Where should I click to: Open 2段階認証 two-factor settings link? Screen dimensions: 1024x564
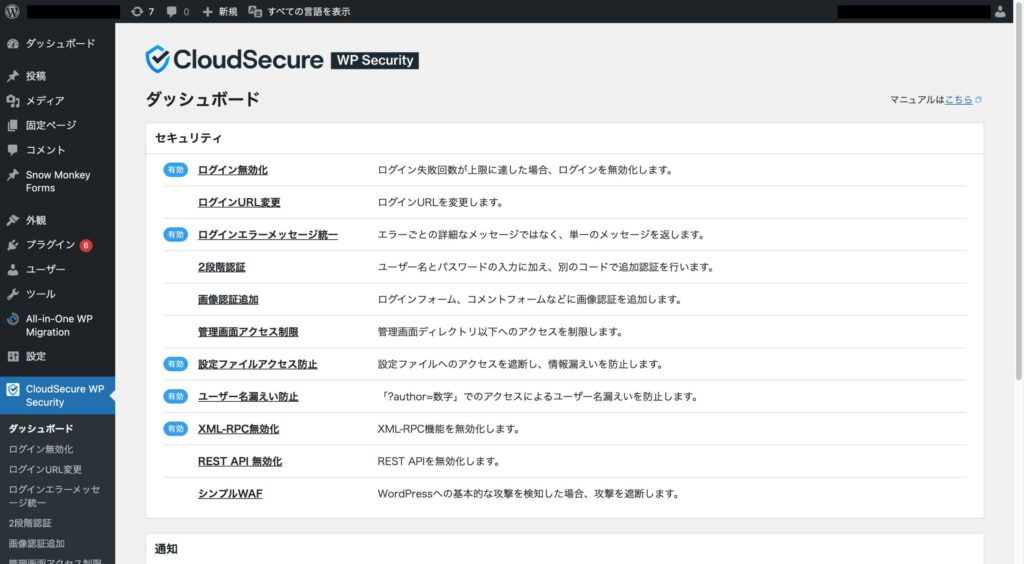[x=222, y=267]
